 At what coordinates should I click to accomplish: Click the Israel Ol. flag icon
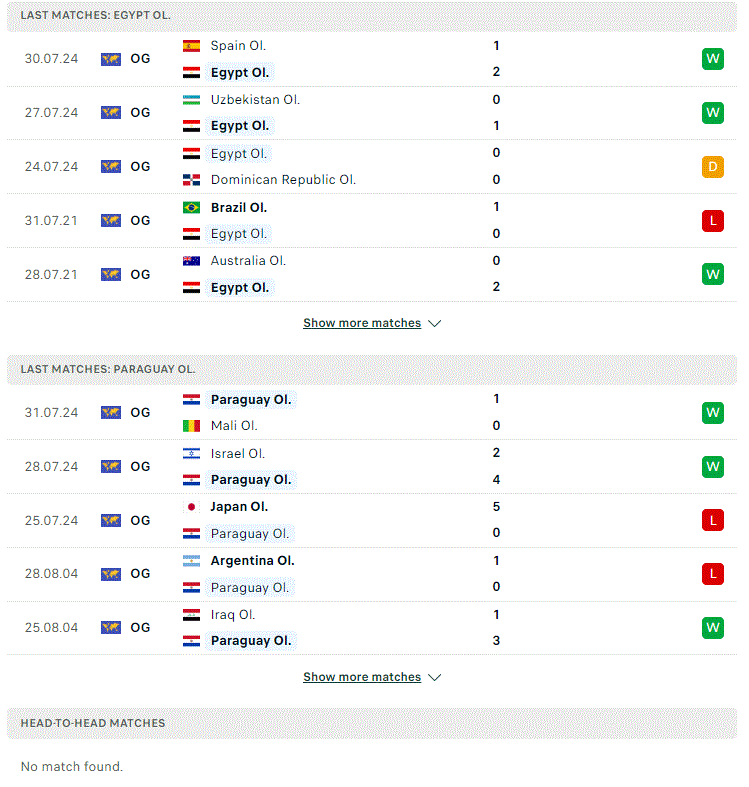[x=191, y=454]
